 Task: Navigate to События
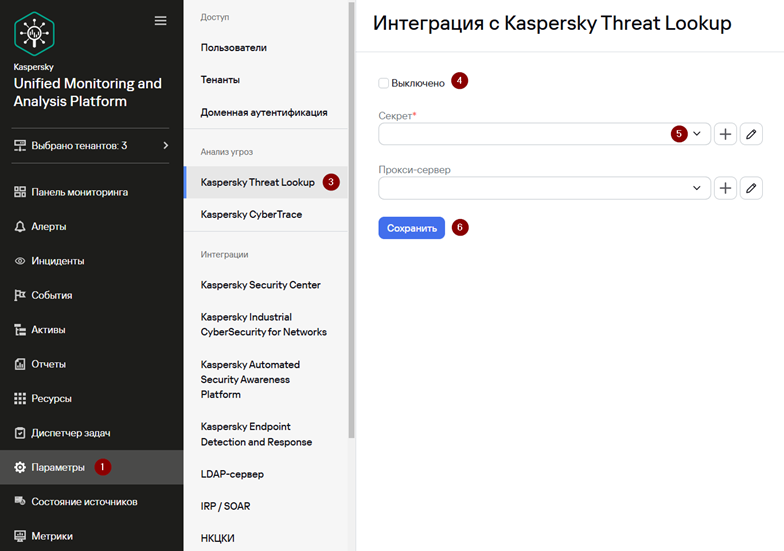coord(92,295)
